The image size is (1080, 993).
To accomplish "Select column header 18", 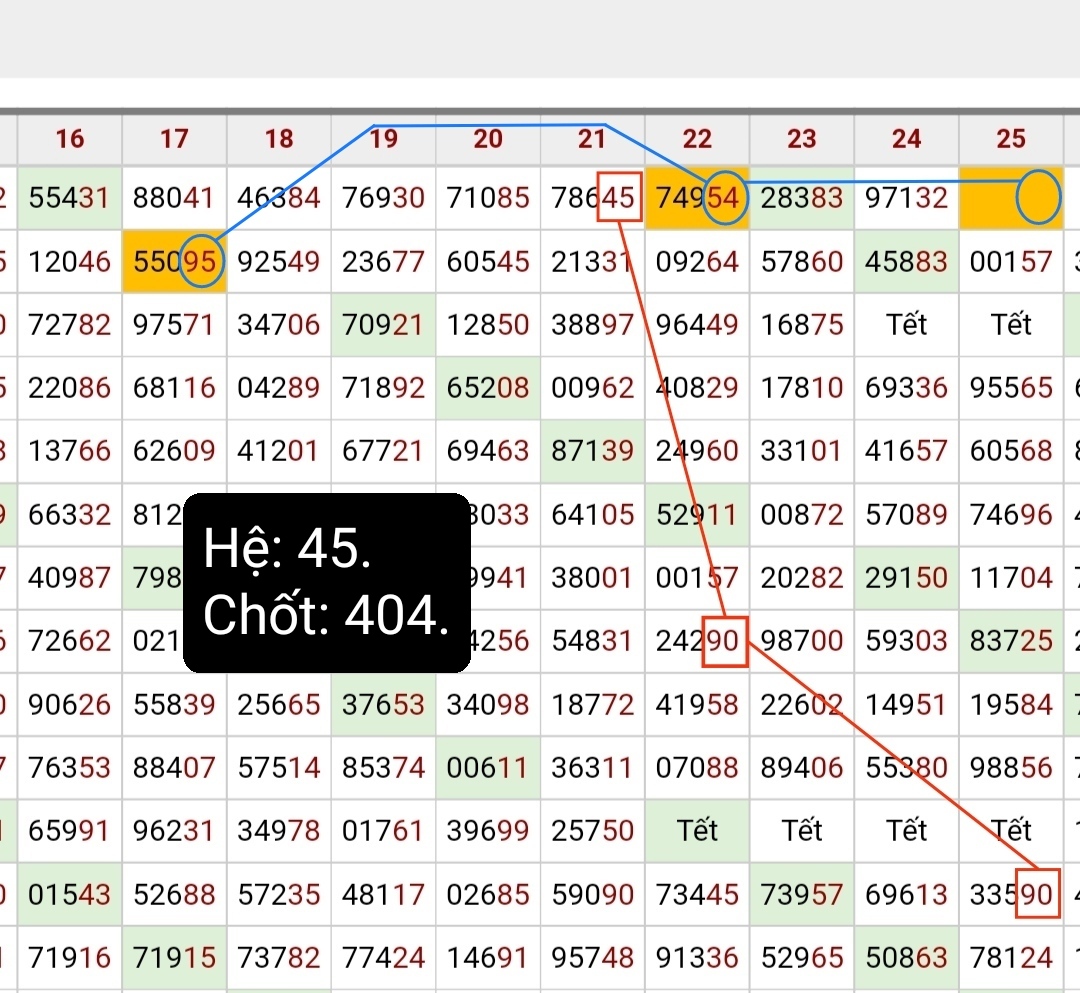I will 279,139.
